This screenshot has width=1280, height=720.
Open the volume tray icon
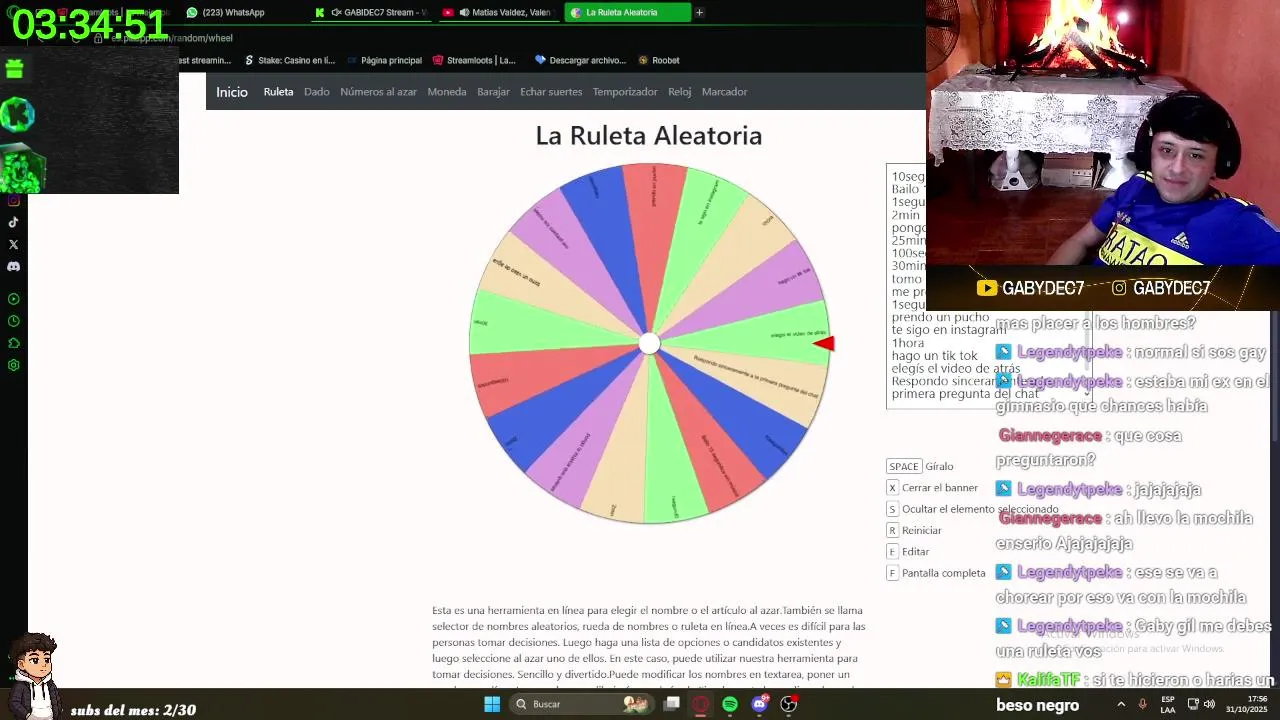(x=1209, y=704)
